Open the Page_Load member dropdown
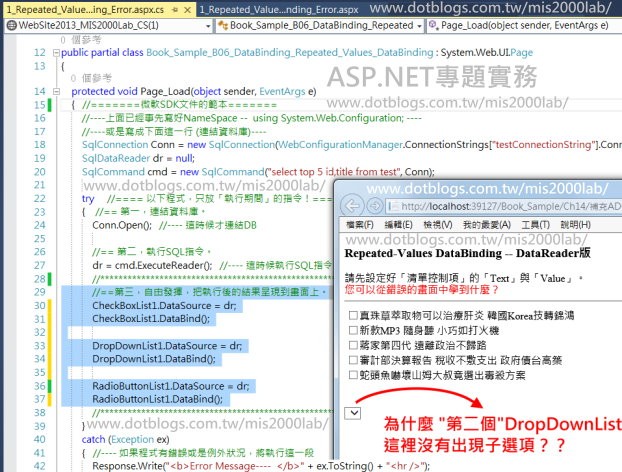622x472 pixels. 524,26
